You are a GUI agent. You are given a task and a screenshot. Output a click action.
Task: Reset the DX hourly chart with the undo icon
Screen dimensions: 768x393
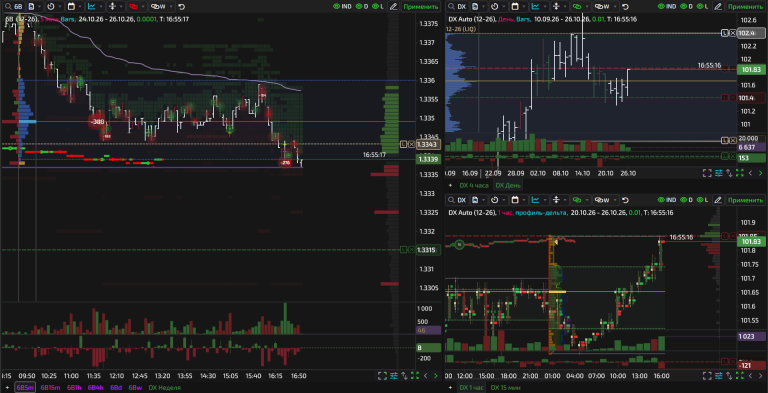(x=625, y=200)
